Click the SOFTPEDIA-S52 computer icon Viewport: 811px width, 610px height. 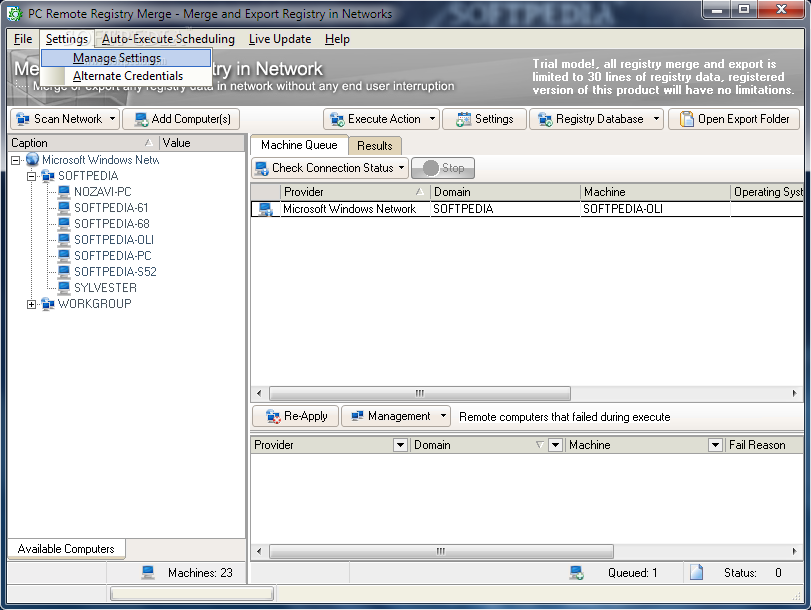(x=64, y=272)
